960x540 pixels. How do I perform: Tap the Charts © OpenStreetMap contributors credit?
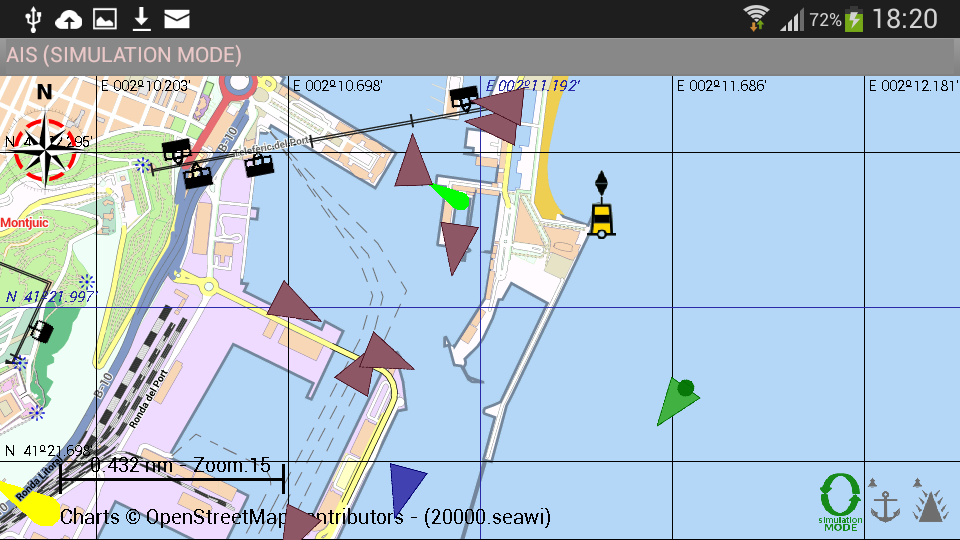point(305,517)
